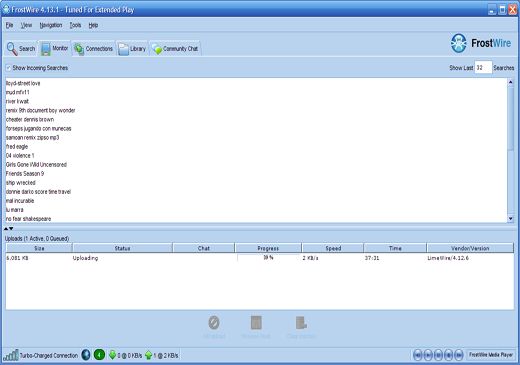
Task: Open the Tools menu
Action: [x=75, y=25]
